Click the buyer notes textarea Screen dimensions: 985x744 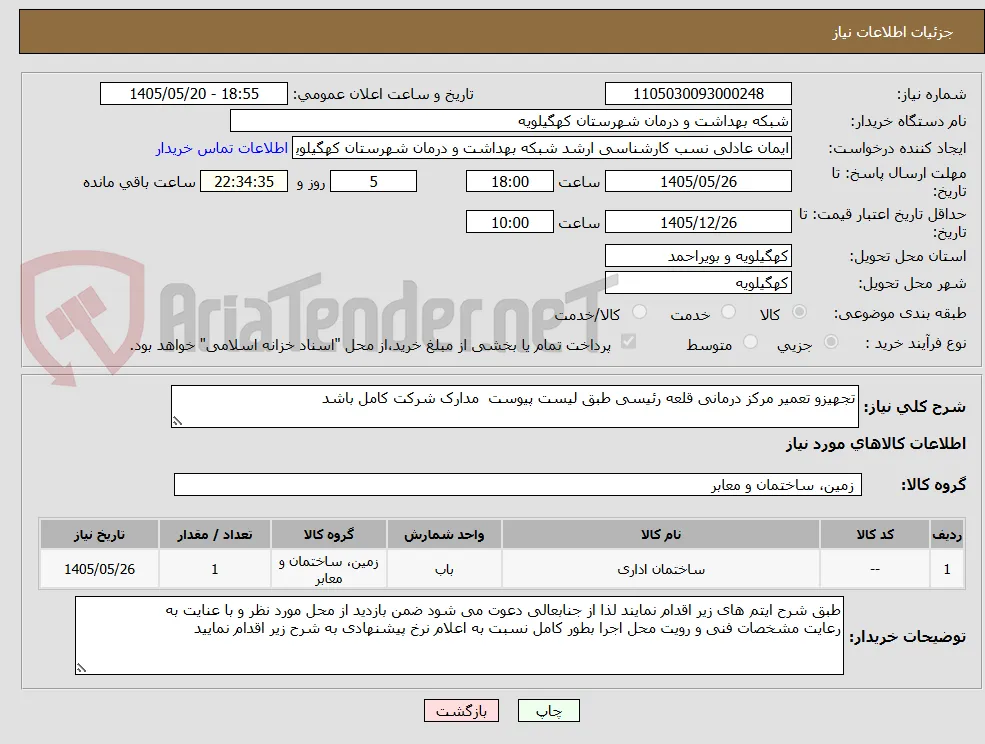(459, 635)
